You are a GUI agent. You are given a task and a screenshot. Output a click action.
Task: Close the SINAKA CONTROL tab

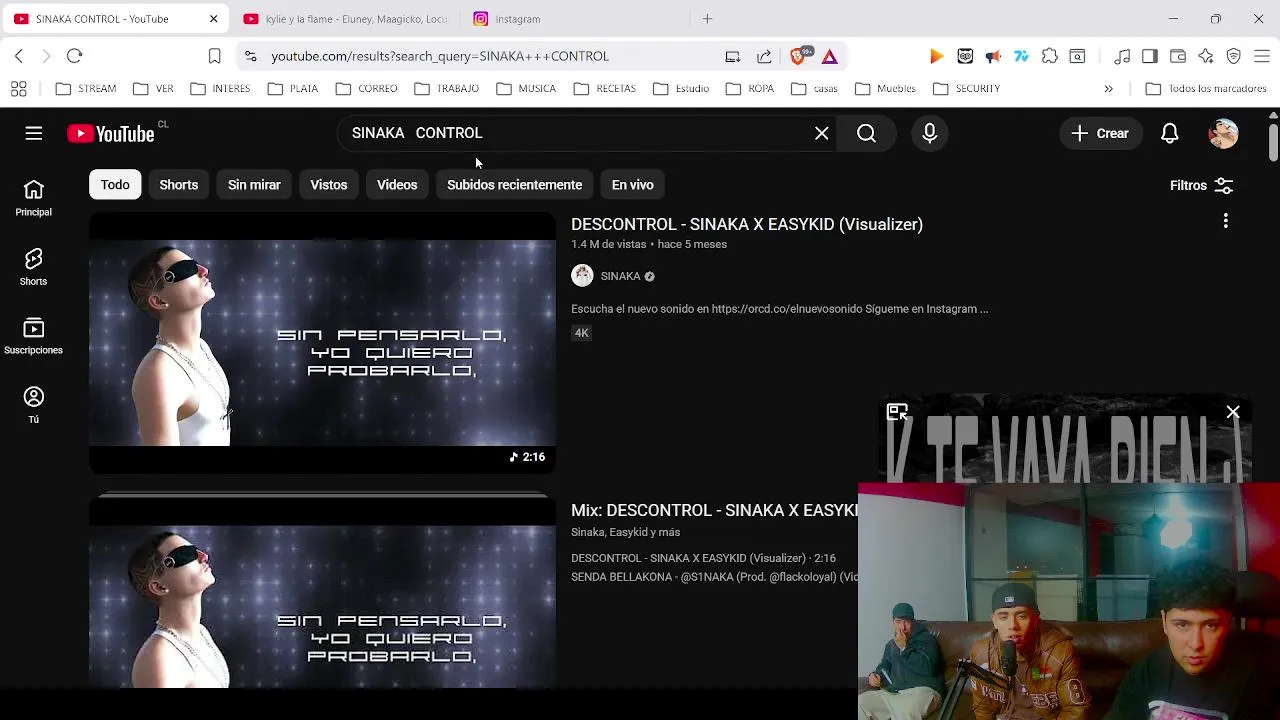point(213,19)
